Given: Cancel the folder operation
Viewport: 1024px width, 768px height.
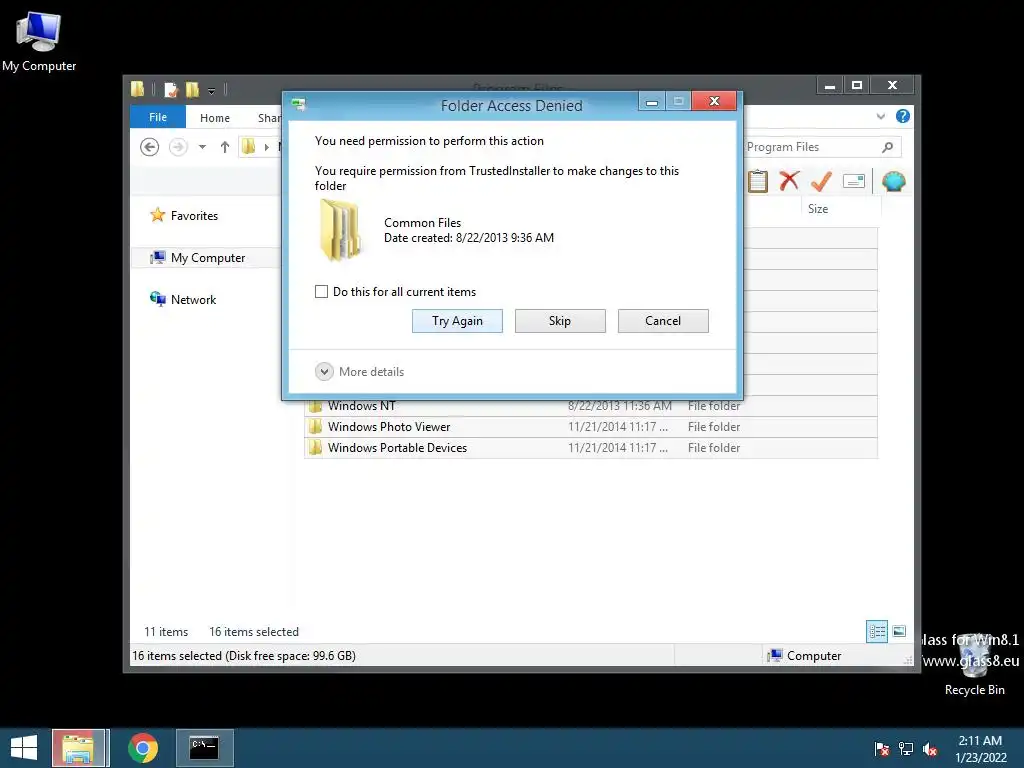Looking at the screenshot, I should pyautogui.click(x=663, y=321).
